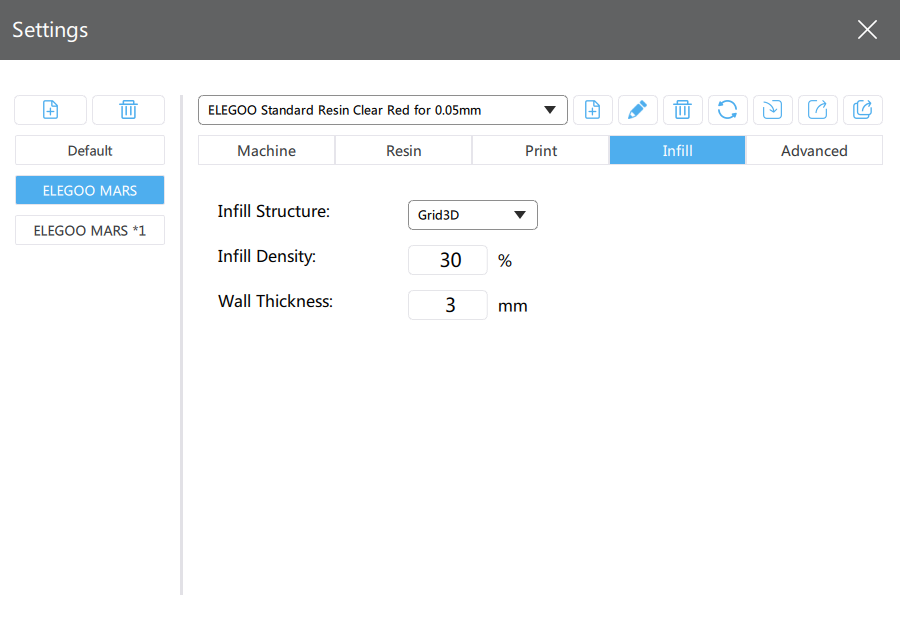Focus the Infill Density value field
Screen dimensions: 900x630
click(448, 260)
